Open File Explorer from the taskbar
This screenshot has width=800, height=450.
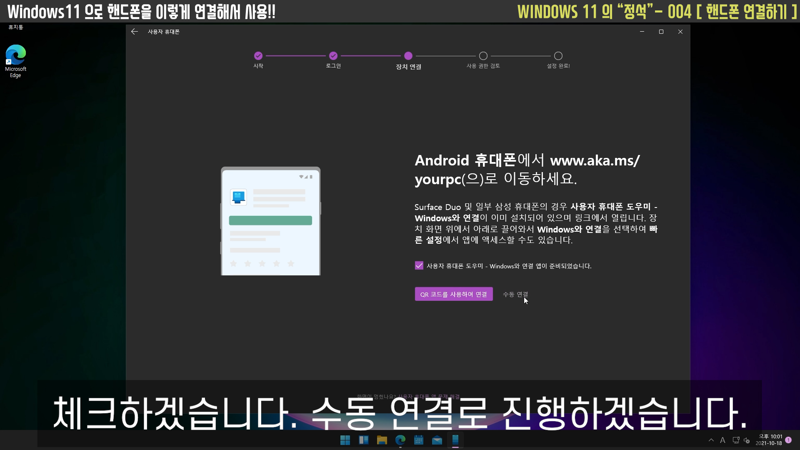pyautogui.click(x=382, y=440)
